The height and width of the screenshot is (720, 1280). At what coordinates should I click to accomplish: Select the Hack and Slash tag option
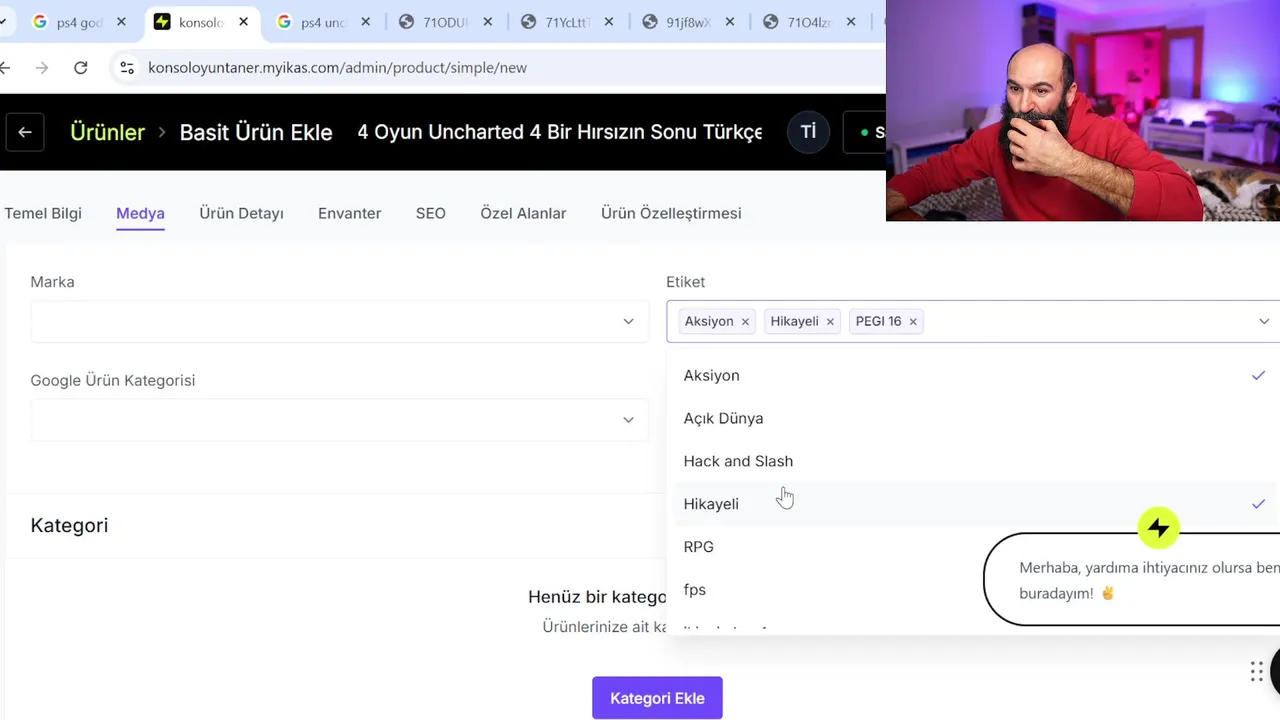click(x=974, y=461)
